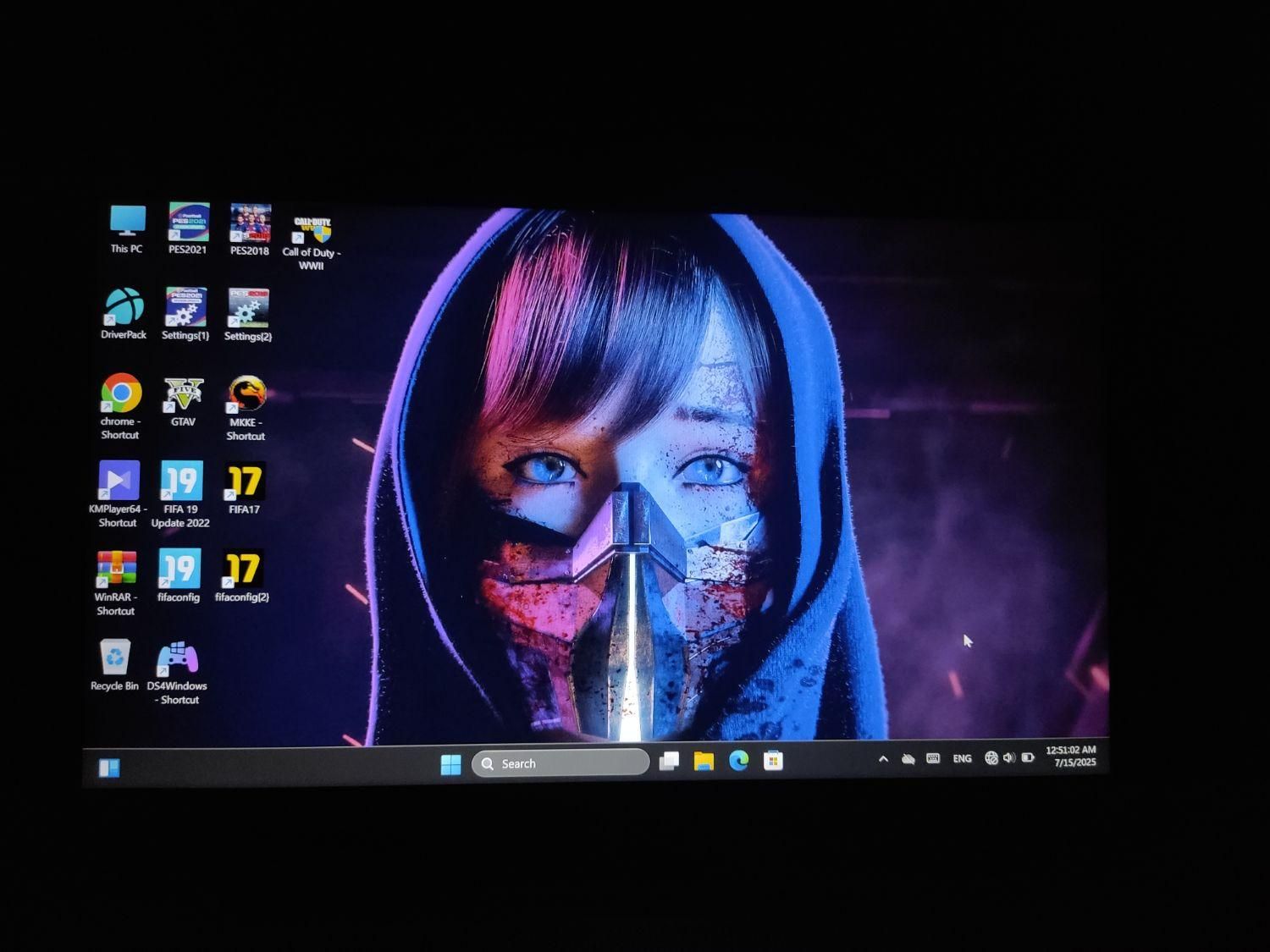The width and height of the screenshot is (1270, 952).
Task: Open Task View on the taskbar
Action: [x=669, y=762]
